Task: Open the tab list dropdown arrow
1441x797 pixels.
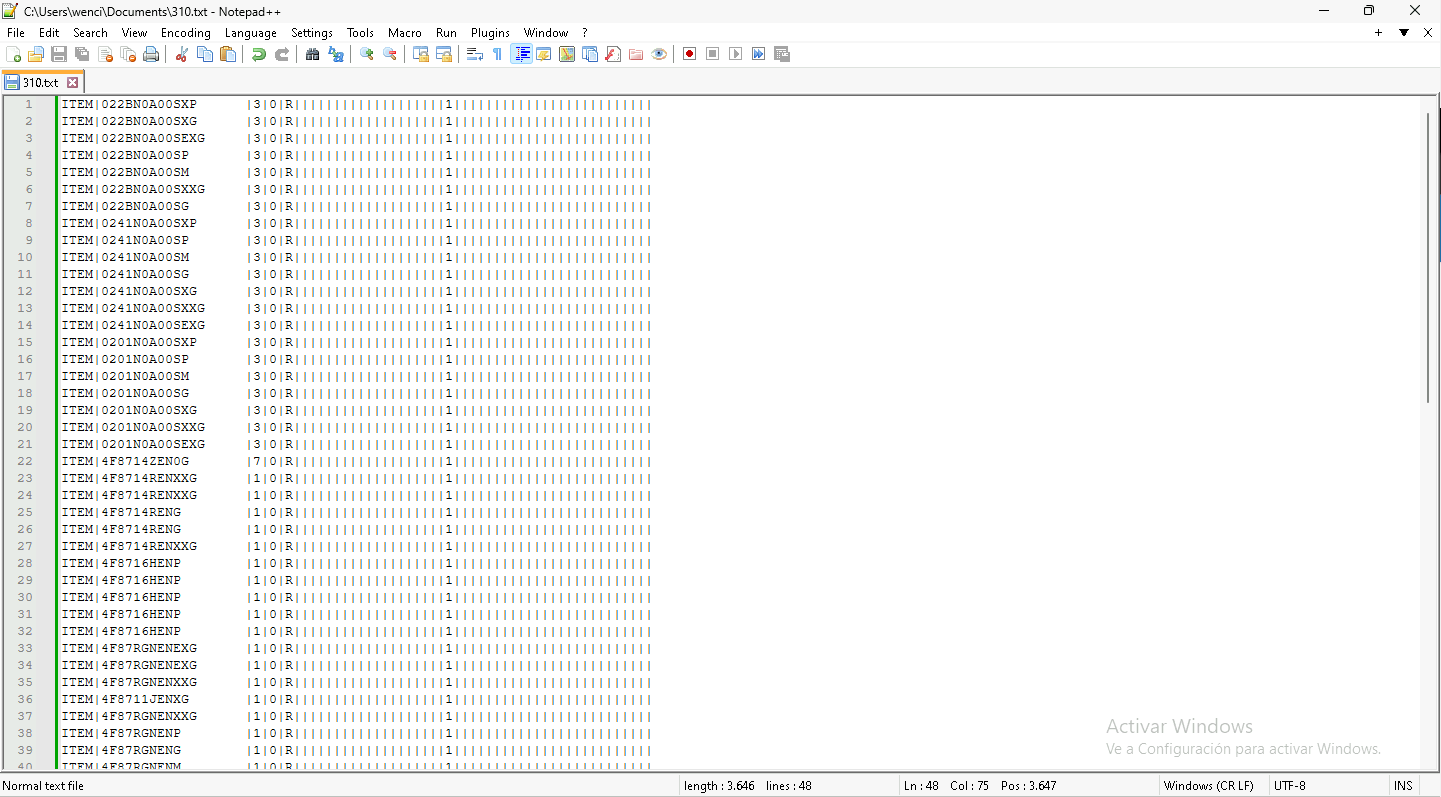Action: point(1404,33)
